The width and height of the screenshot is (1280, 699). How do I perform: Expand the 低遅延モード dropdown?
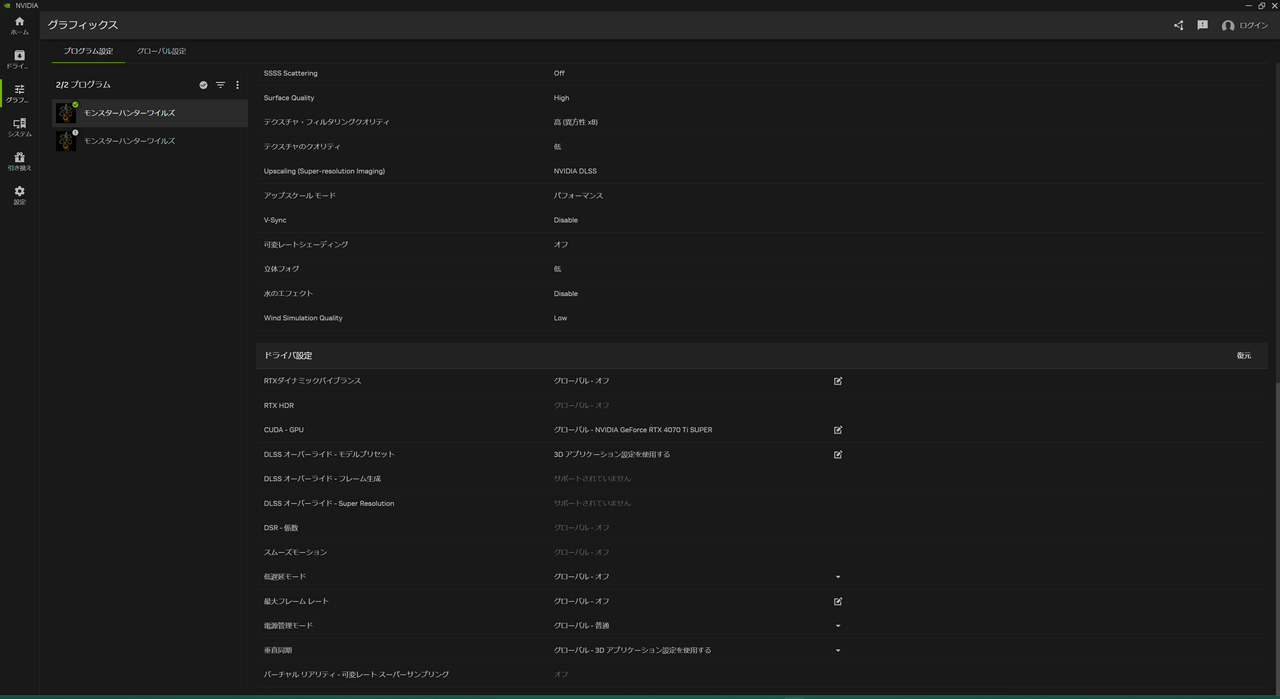[x=837, y=576]
